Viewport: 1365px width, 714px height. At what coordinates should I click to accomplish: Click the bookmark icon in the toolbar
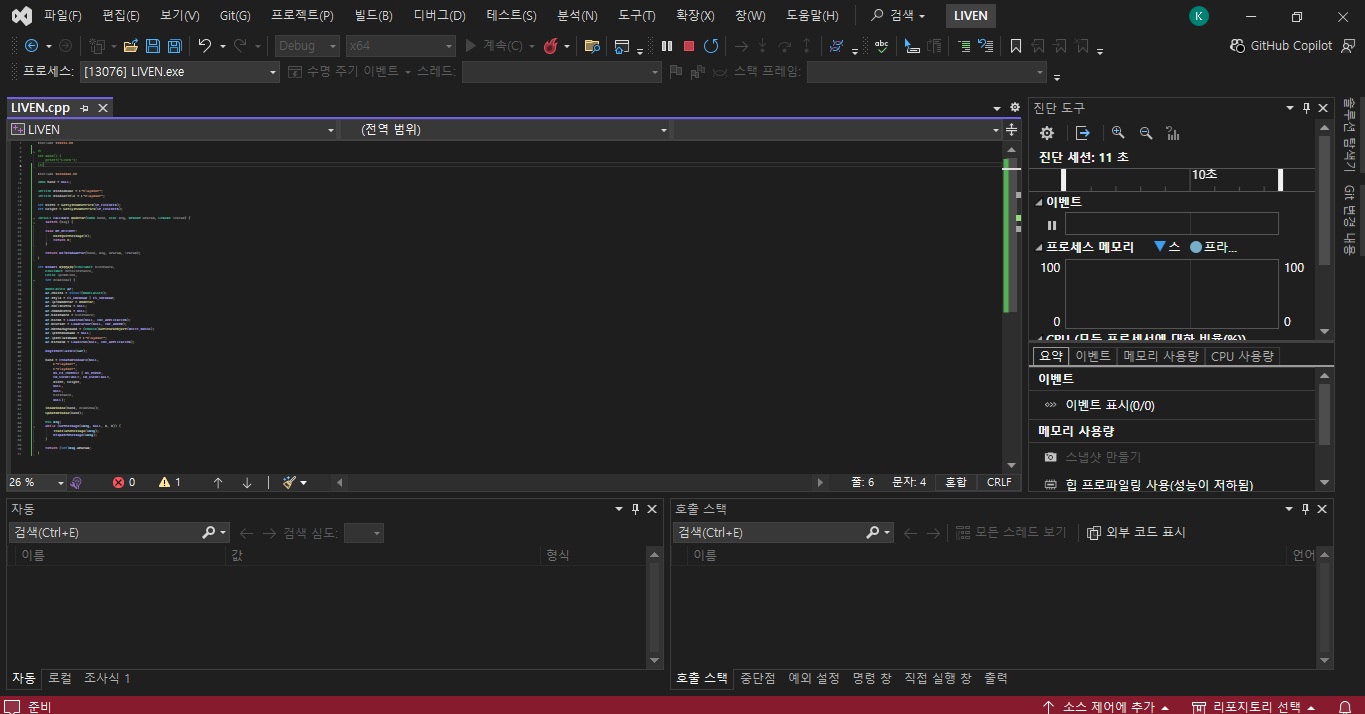pos(1016,46)
